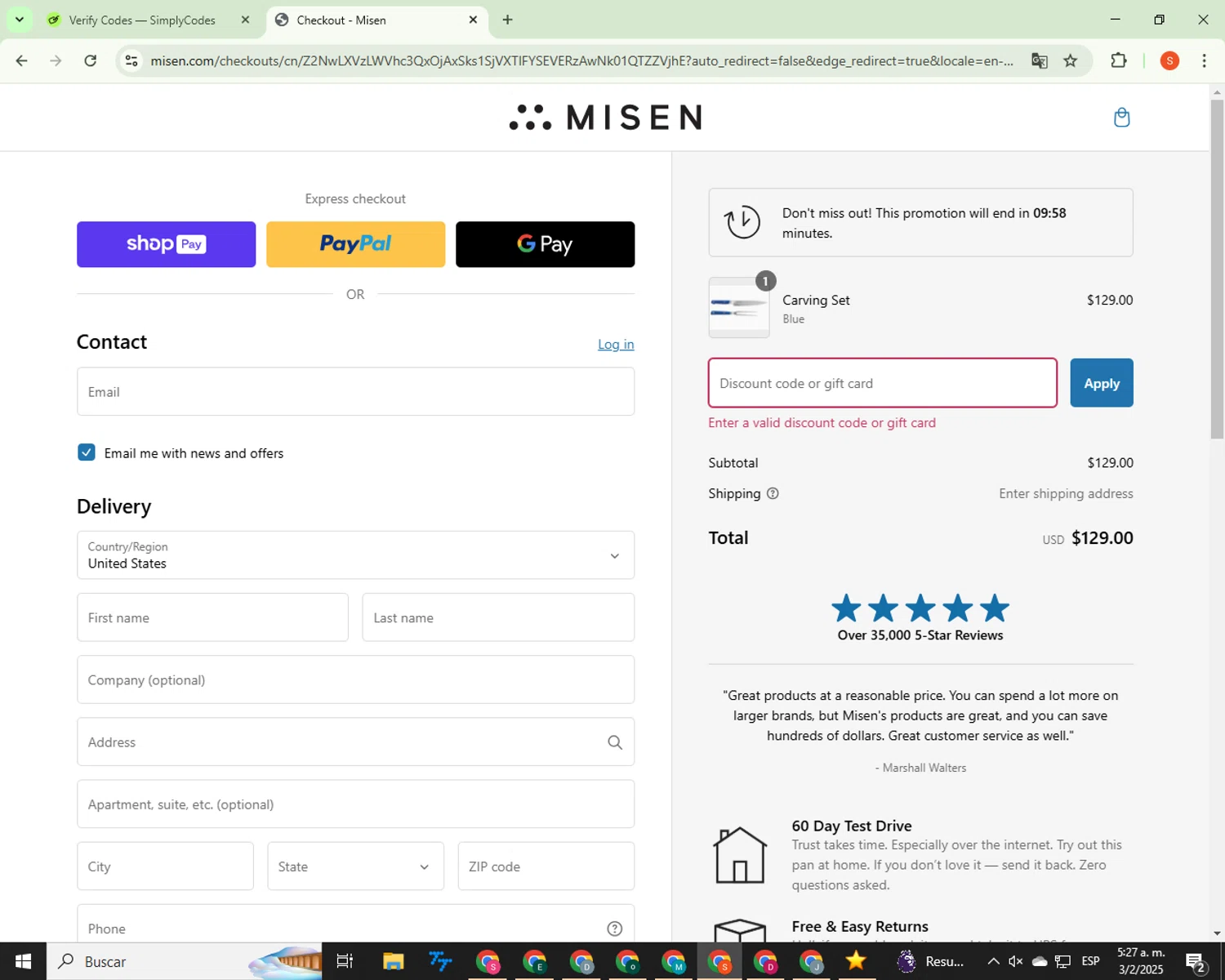
Task: Select the Last name field
Action: (498, 617)
